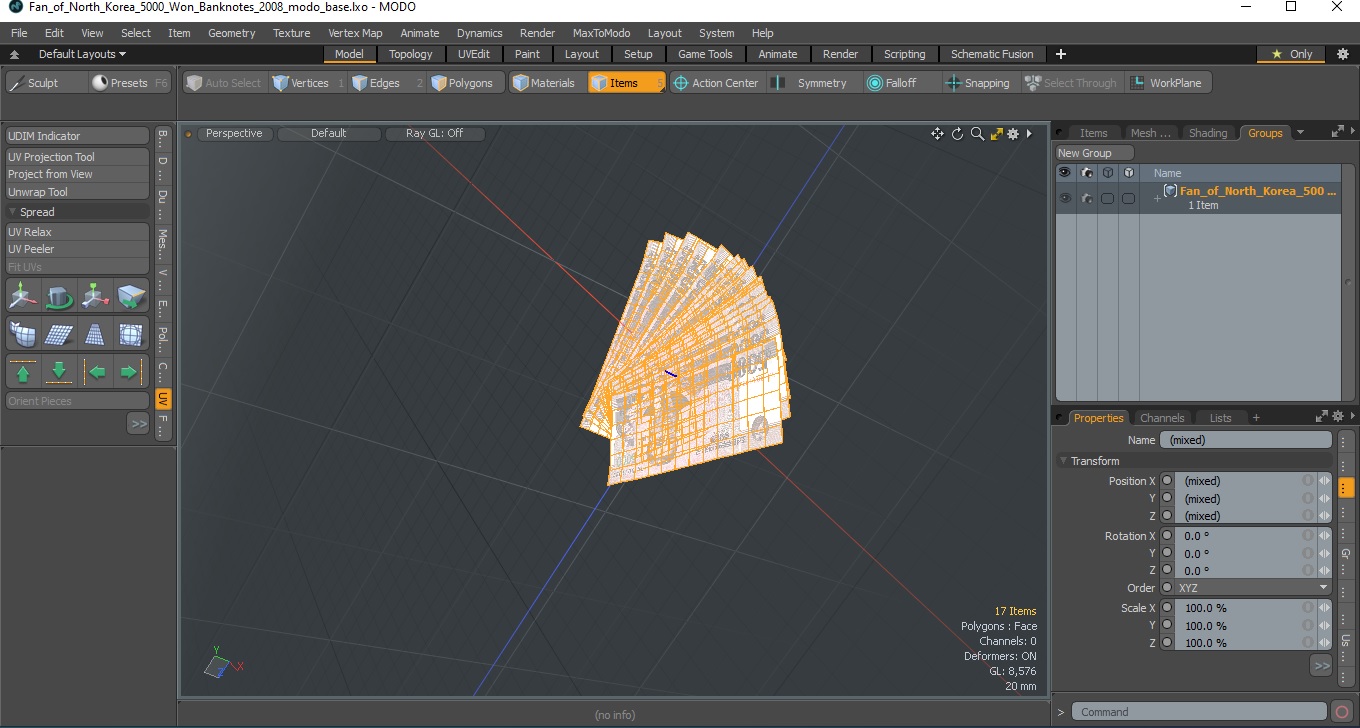The width and height of the screenshot is (1360, 728).
Task: Toggle Position X channel circle
Action: pos(1167,481)
